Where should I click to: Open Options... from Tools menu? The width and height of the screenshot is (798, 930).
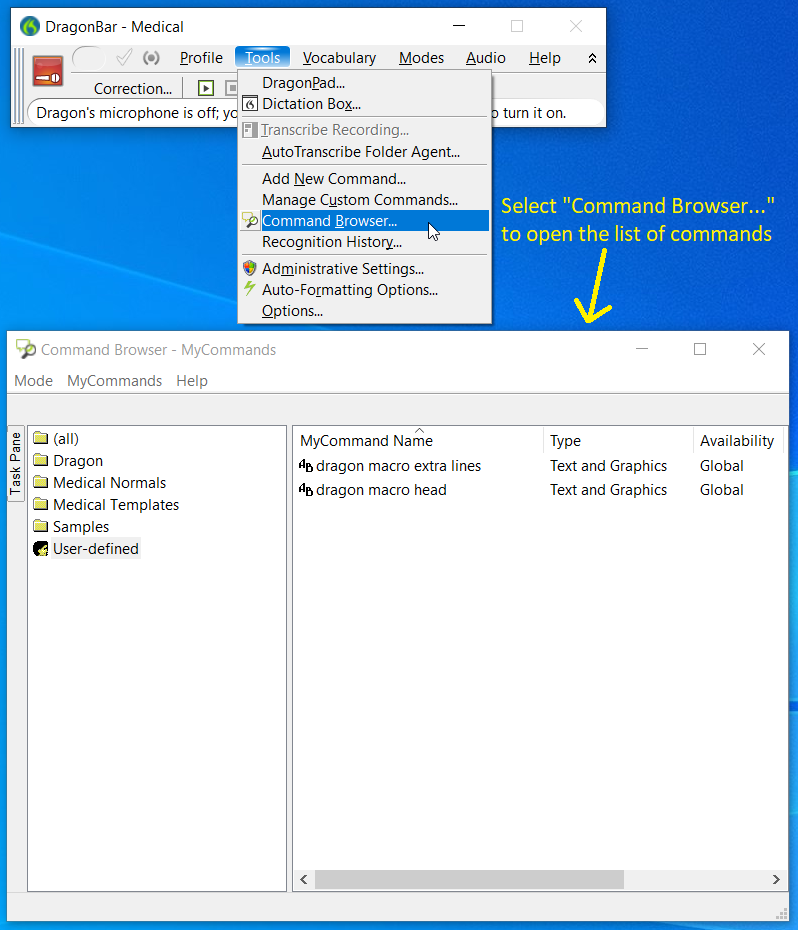pos(364,311)
